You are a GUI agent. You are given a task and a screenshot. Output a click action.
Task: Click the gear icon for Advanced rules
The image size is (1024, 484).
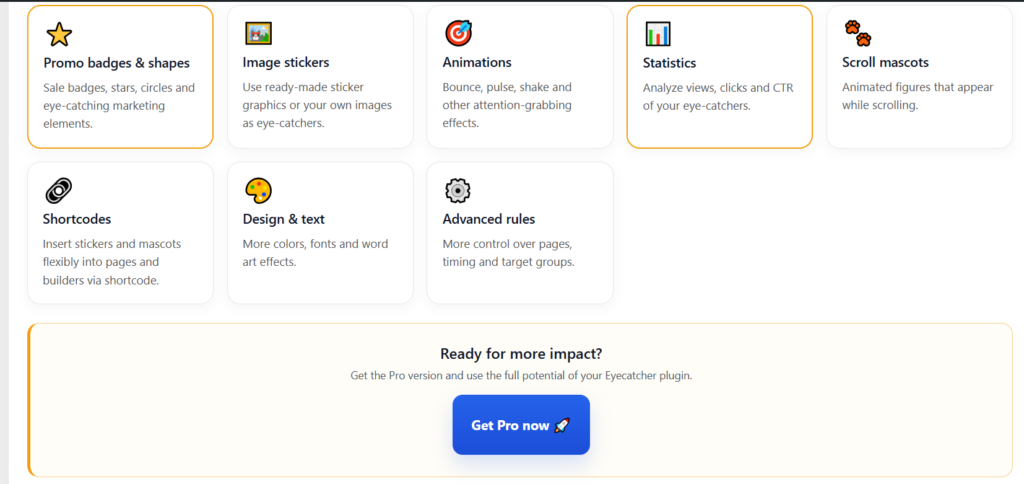pos(458,190)
